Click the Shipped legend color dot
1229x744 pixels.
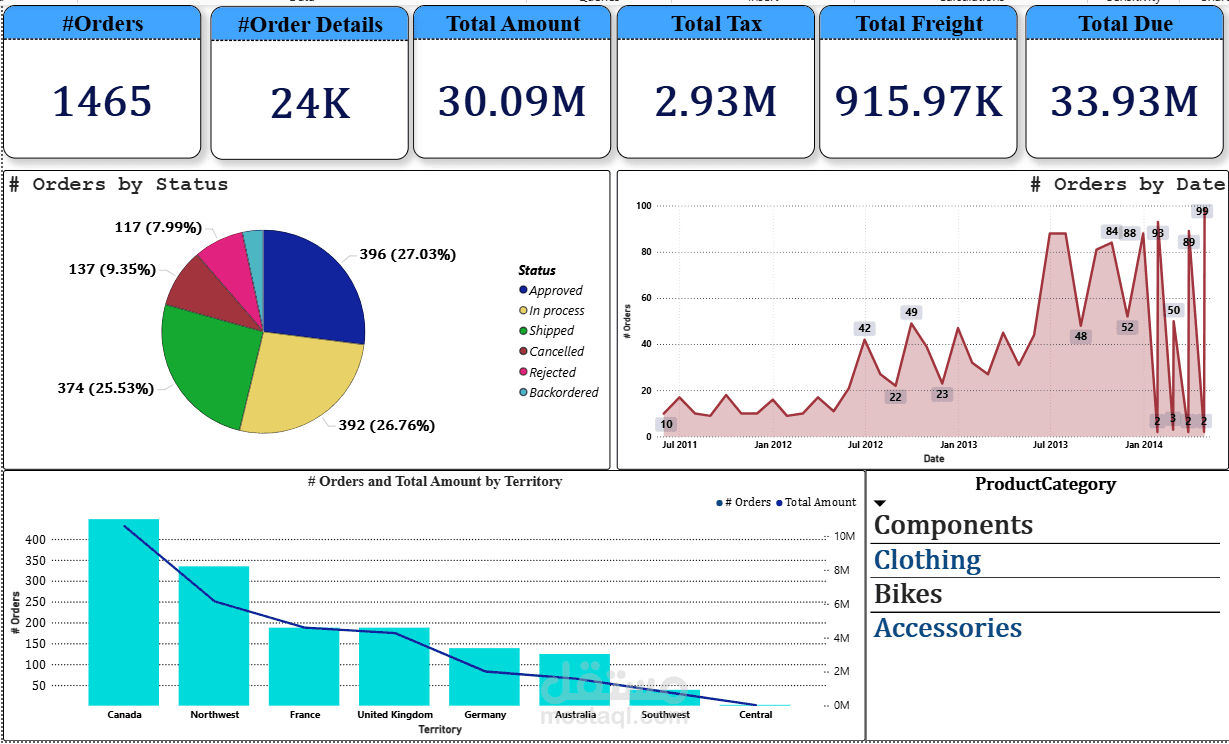(x=523, y=331)
